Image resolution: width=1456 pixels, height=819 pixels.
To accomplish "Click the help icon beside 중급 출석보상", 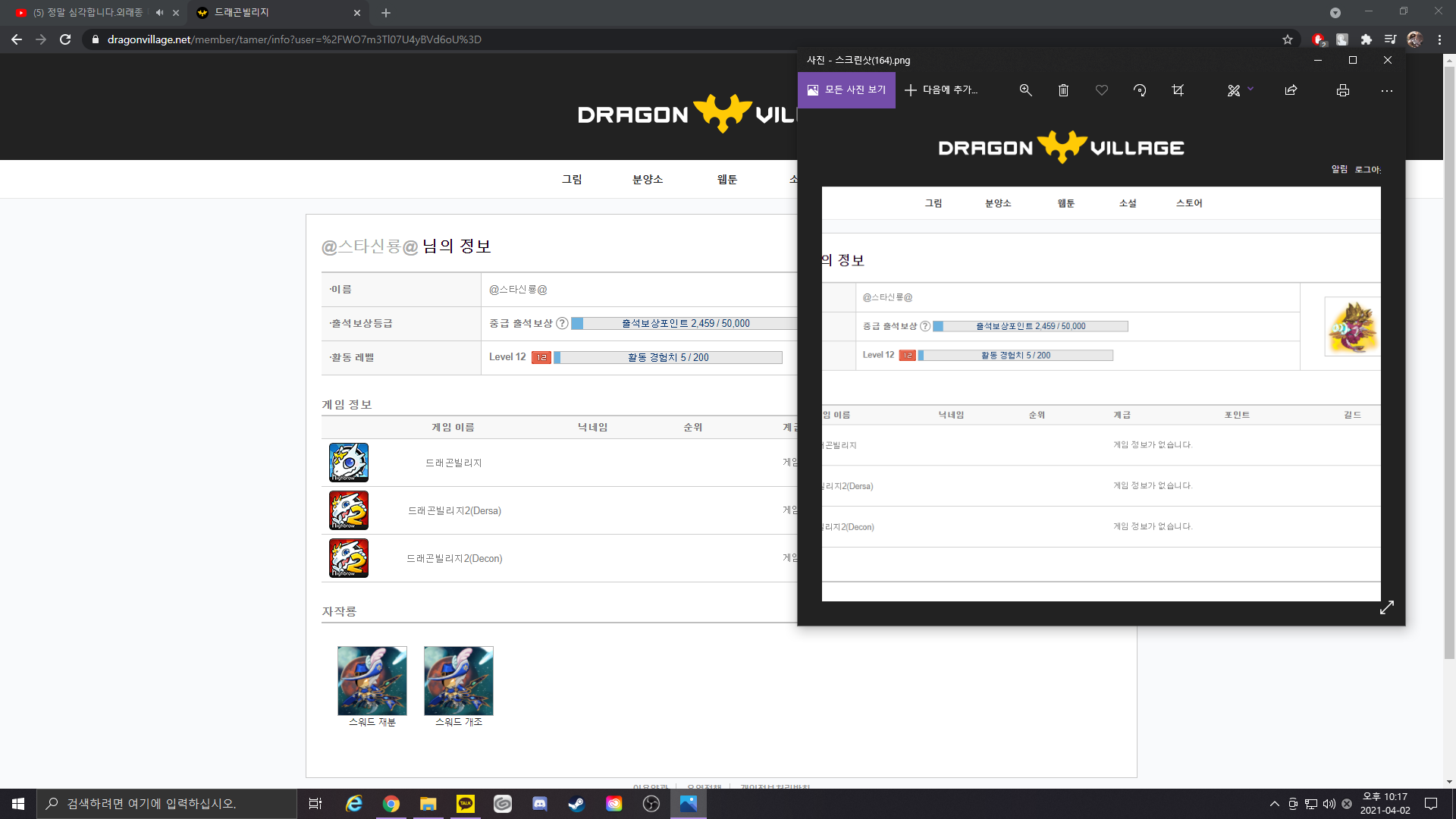I will 562,323.
